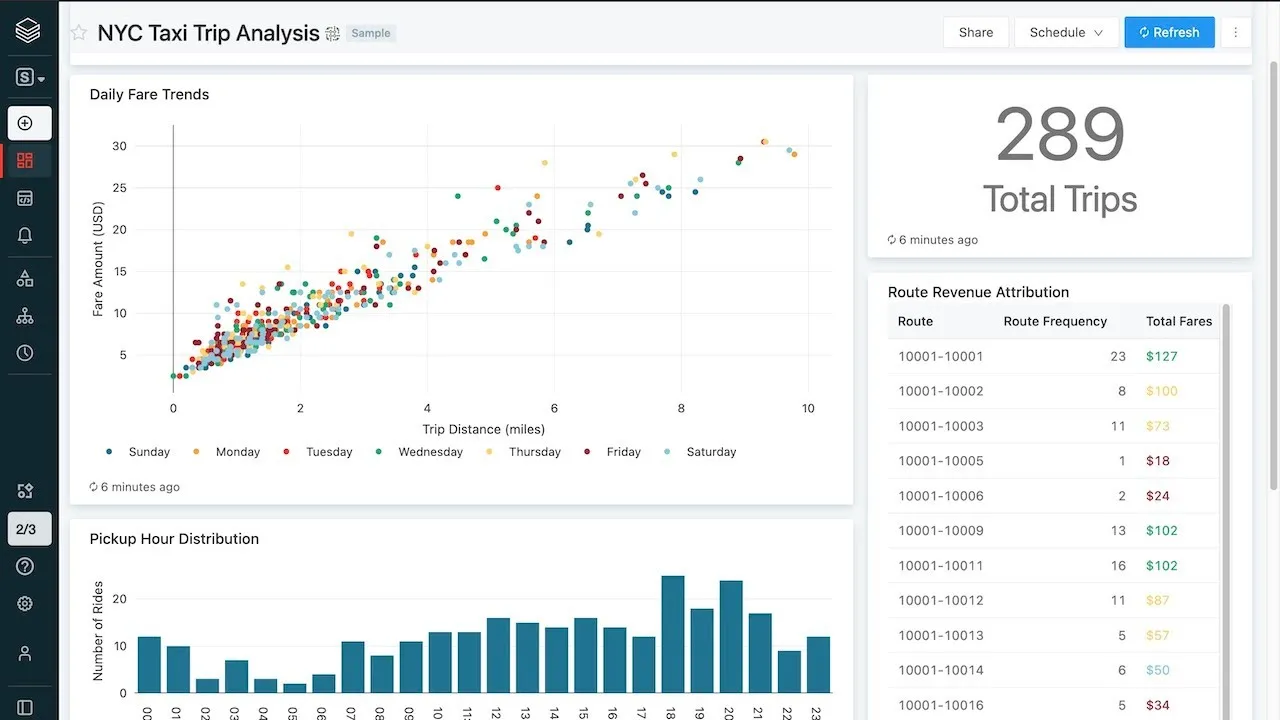Select route 10001-10009 cell
The height and width of the screenshot is (720, 1280).
(940, 531)
